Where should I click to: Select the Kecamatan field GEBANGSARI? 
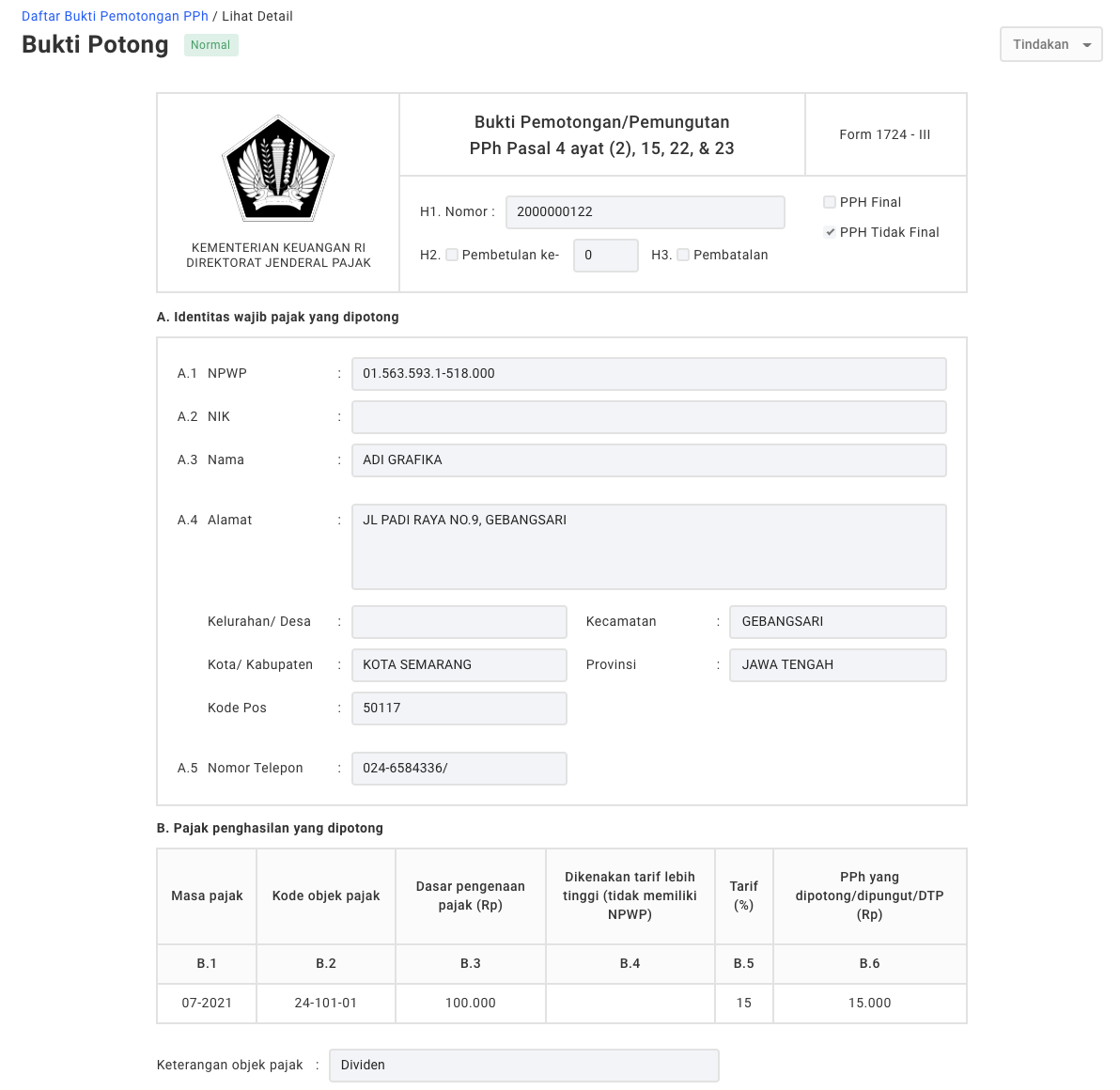point(838,621)
